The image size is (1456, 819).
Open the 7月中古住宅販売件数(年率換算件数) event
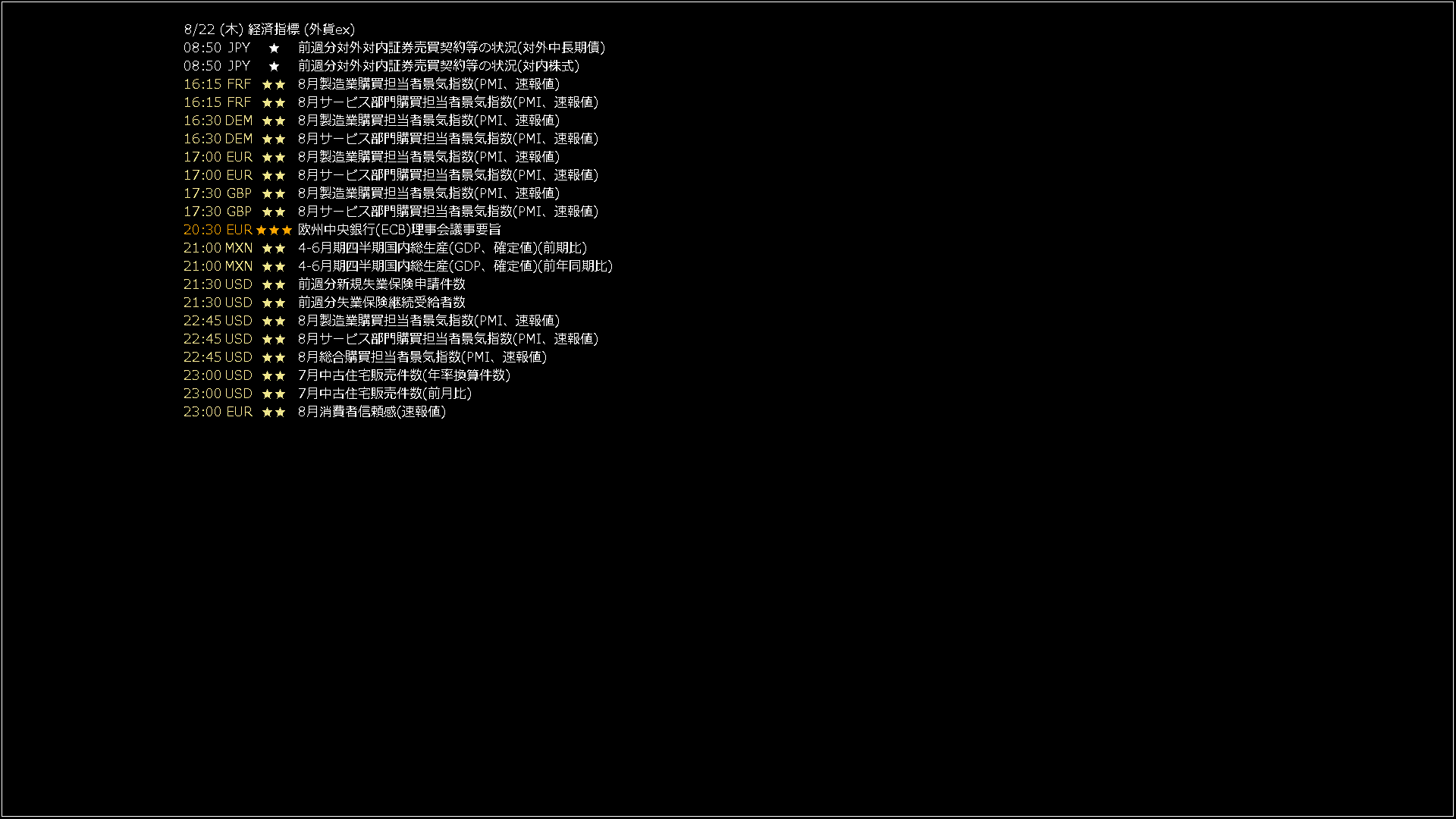[404, 375]
